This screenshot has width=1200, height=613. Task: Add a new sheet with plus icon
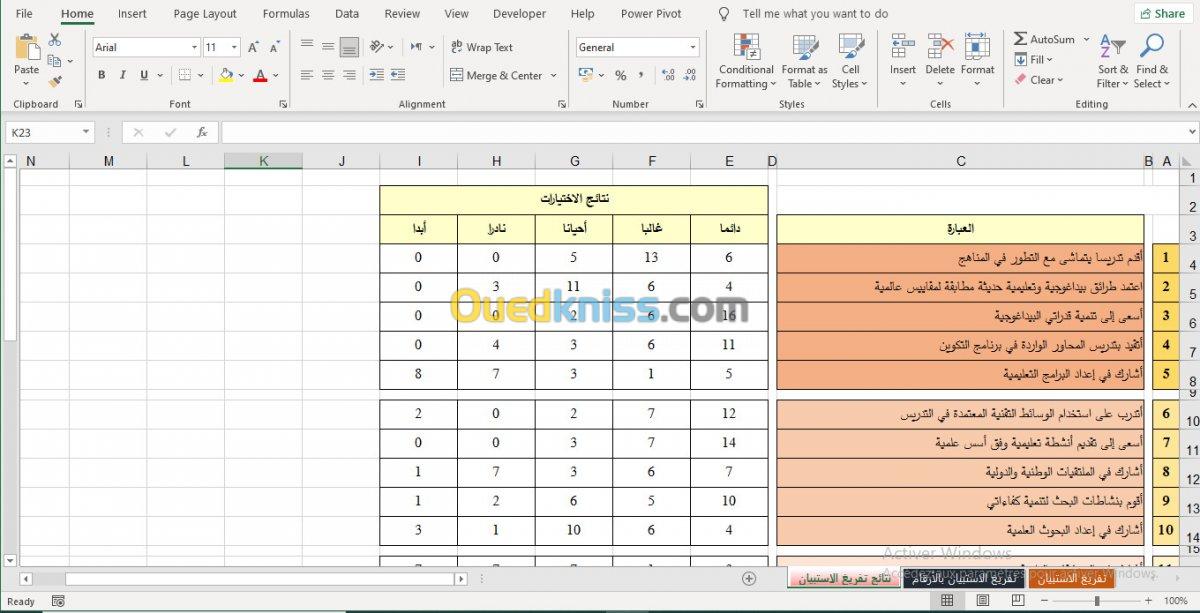749,578
